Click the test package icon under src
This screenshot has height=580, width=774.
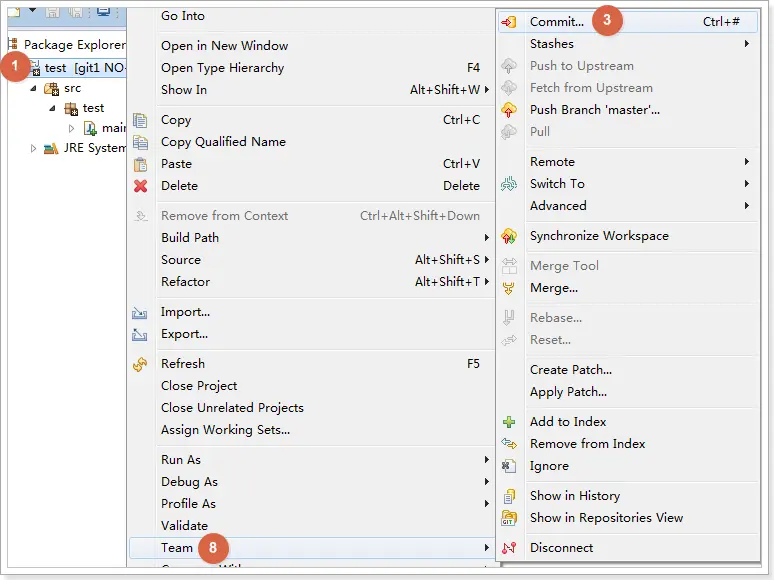[x=71, y=109]
